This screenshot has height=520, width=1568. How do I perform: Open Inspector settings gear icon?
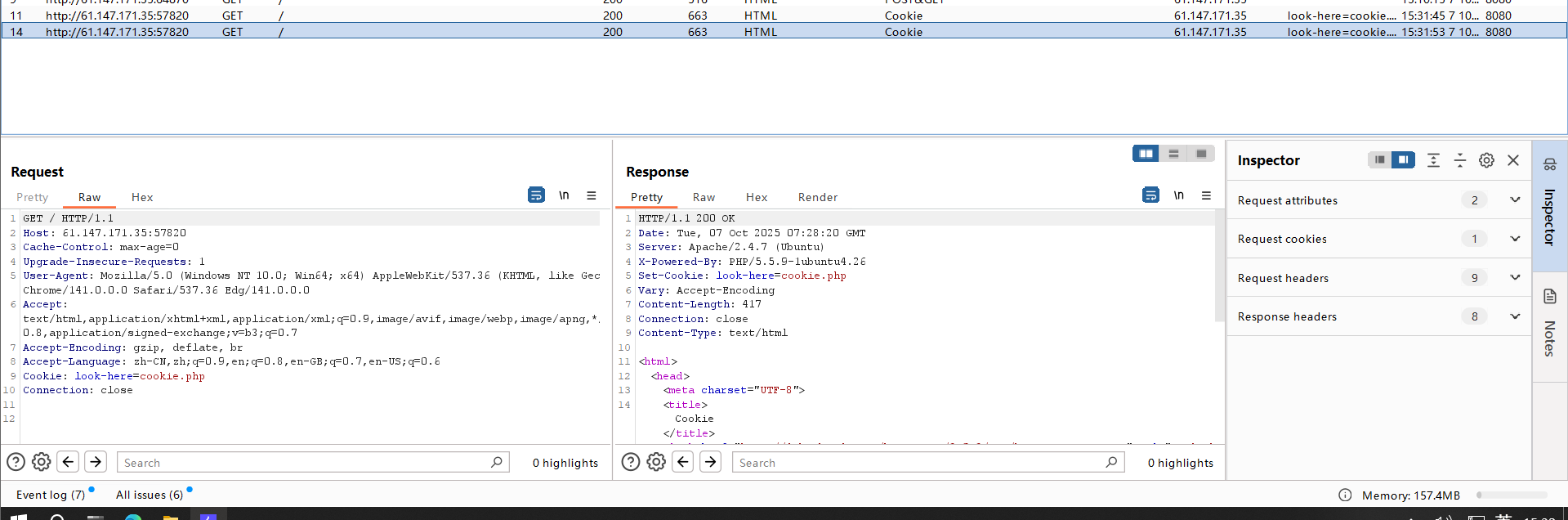click(1486, 160)
